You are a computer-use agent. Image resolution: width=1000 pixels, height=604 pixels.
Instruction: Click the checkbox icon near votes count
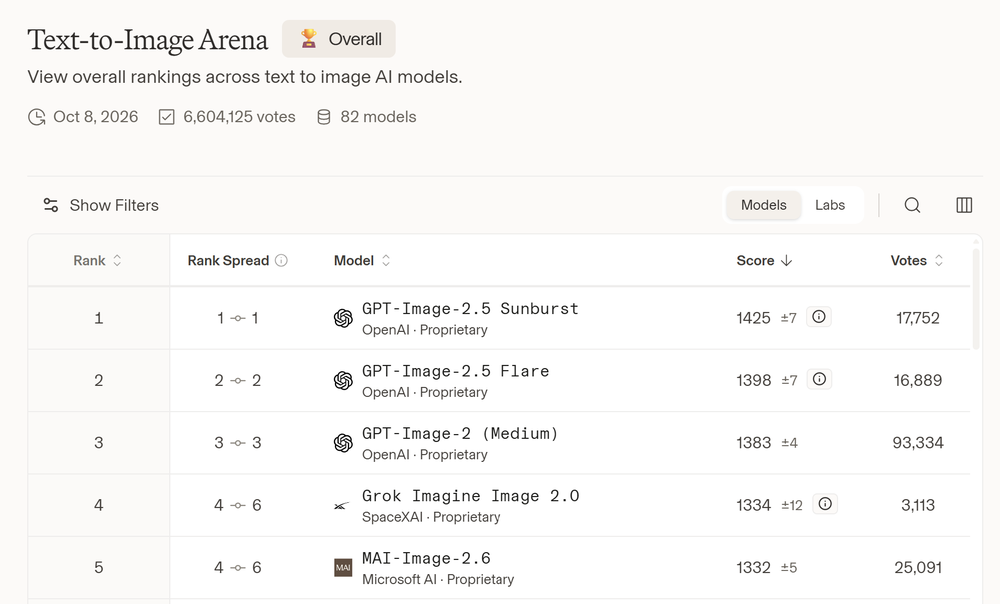tap(166, 117)
